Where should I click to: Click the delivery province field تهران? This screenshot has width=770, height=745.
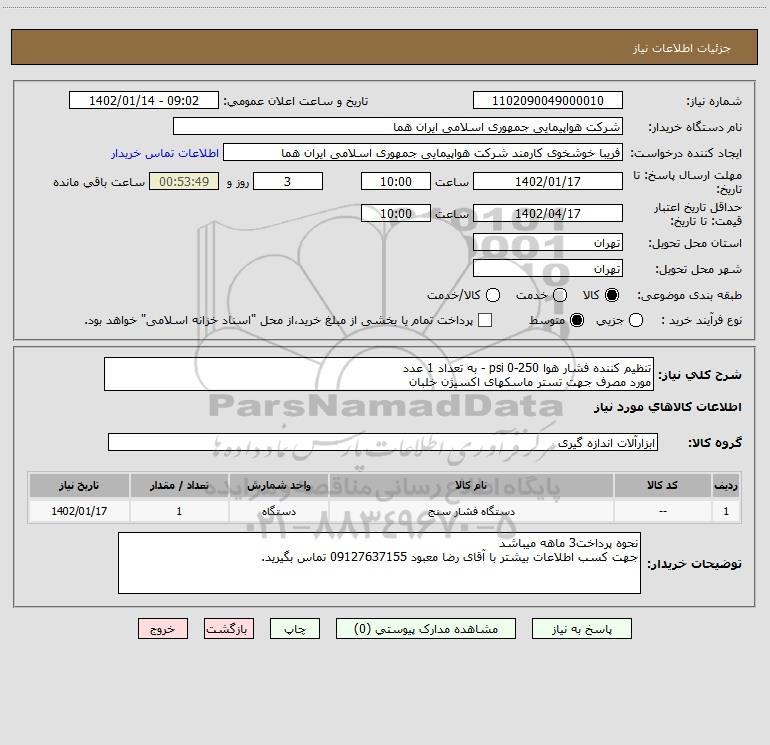tap(548, 243)
